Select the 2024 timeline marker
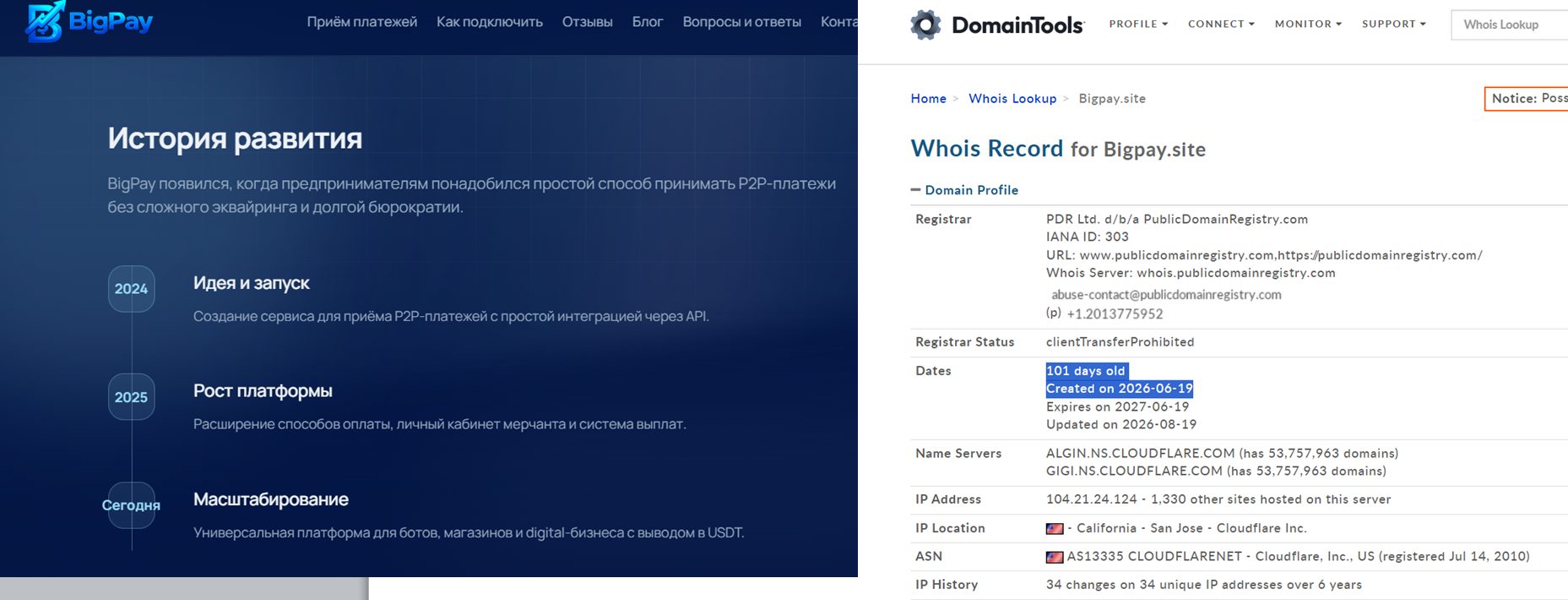The width and height of the screenshot is (1568, 600). pyautogui.click(x=132, y=289)
